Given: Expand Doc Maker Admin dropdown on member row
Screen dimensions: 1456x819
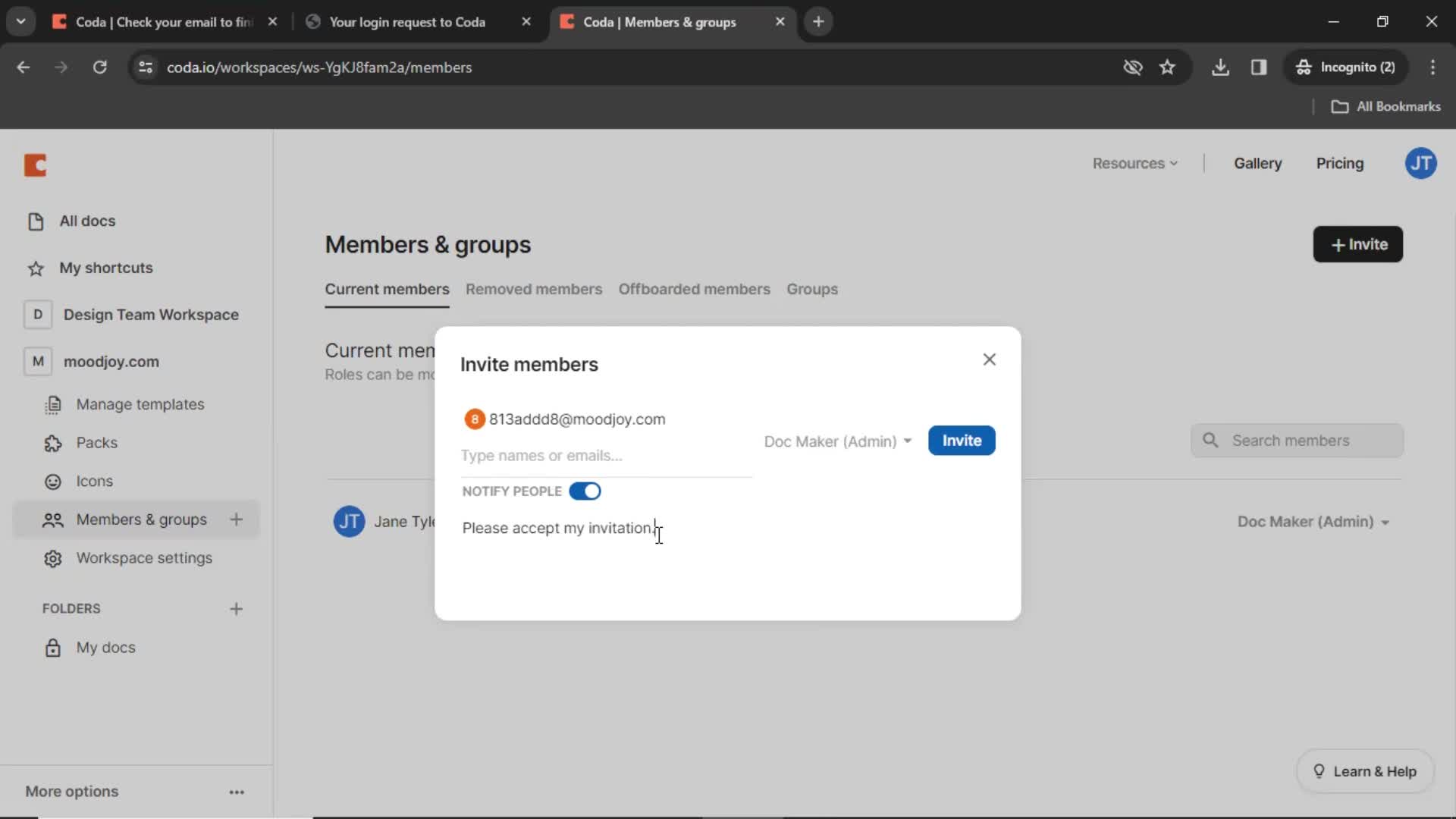Looking at the screenshot, I should click(1312, 521).
